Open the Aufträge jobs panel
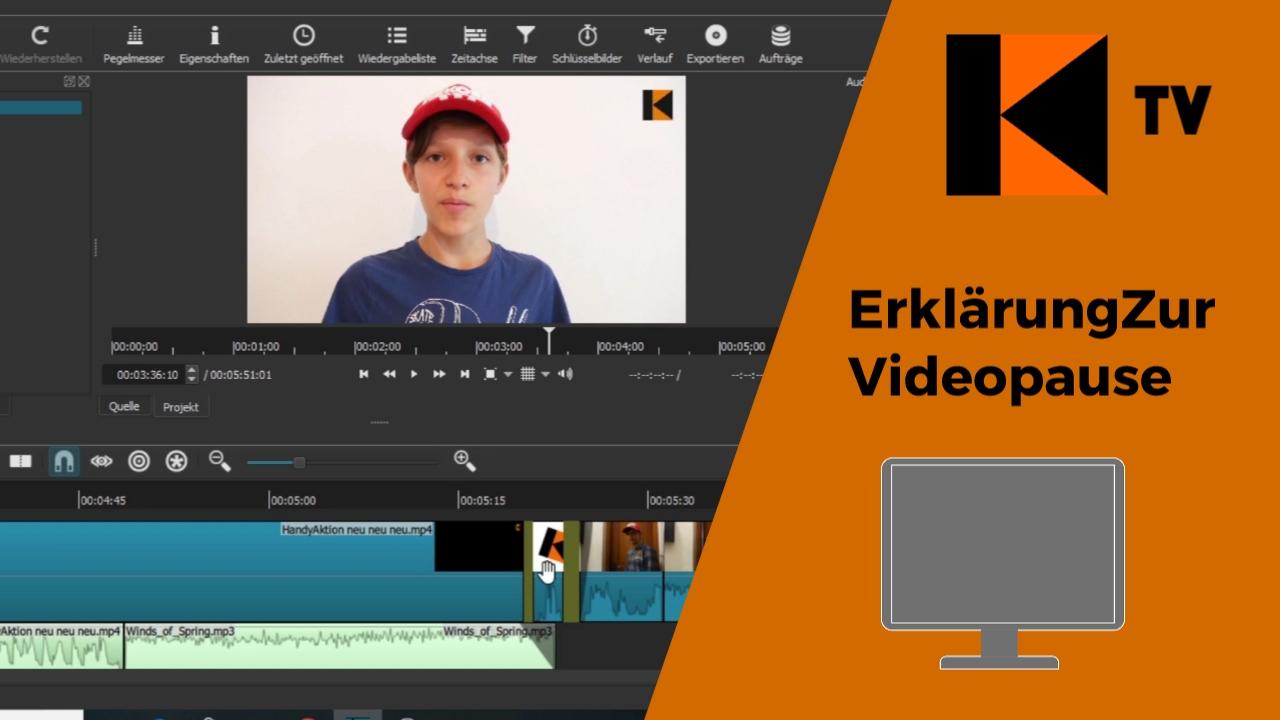This screenshot has height=720, width=1280. tap(780, 45)
